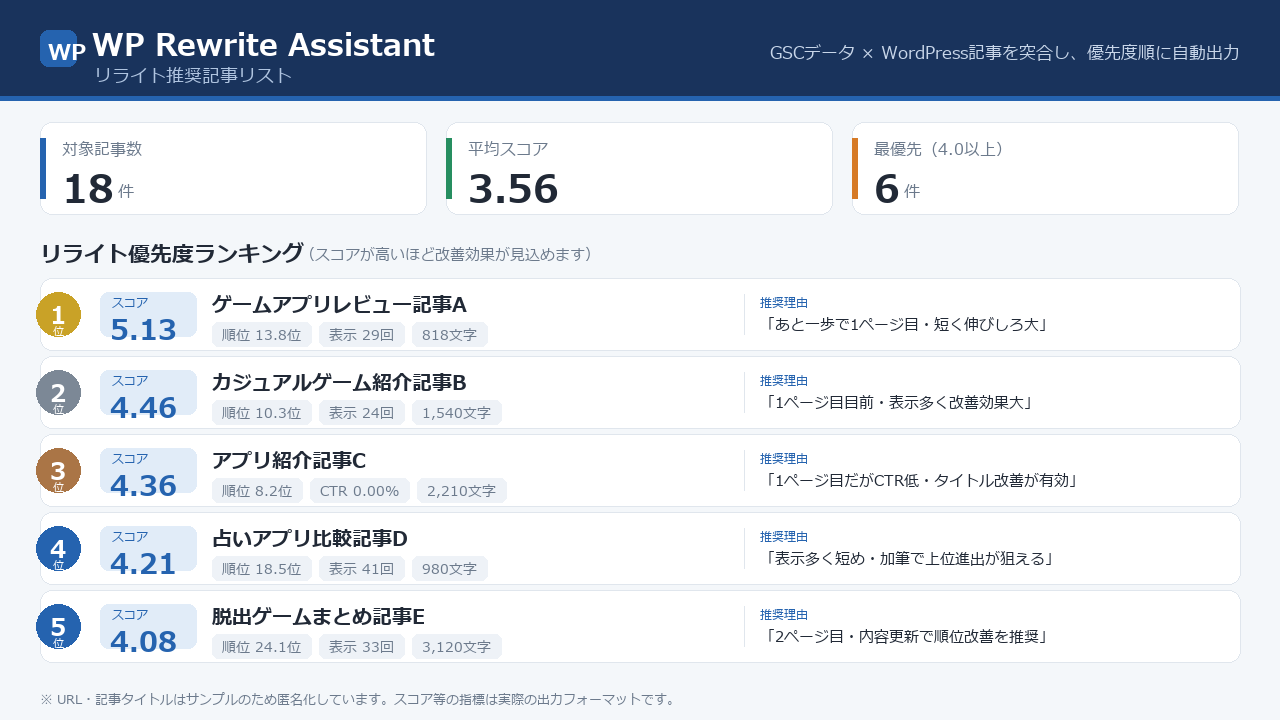Image resolution: width=1280 pixels, height=720 pixels.
Task: Click the 3,120文字 tag
Action: [x=457, y=647]
